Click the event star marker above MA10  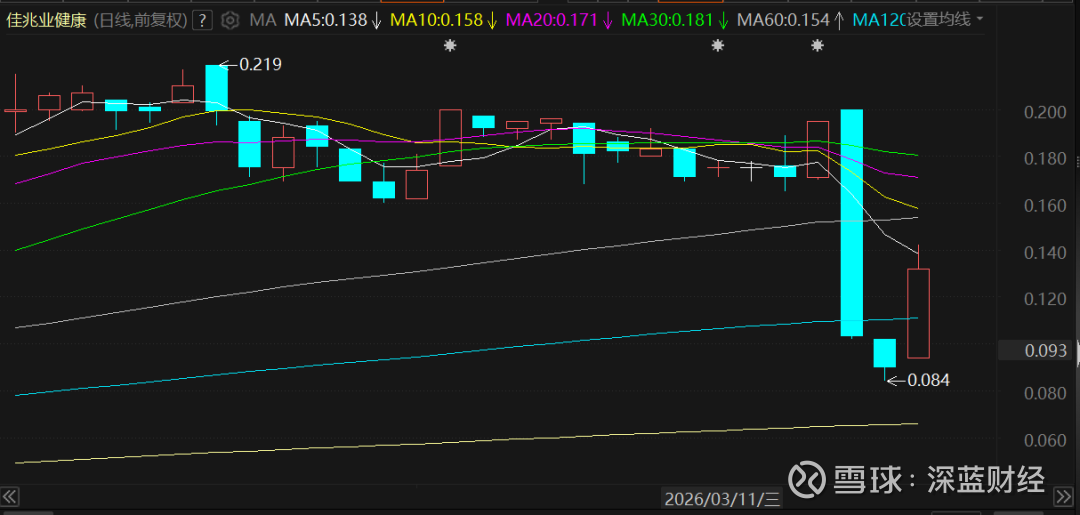[450, 46]
